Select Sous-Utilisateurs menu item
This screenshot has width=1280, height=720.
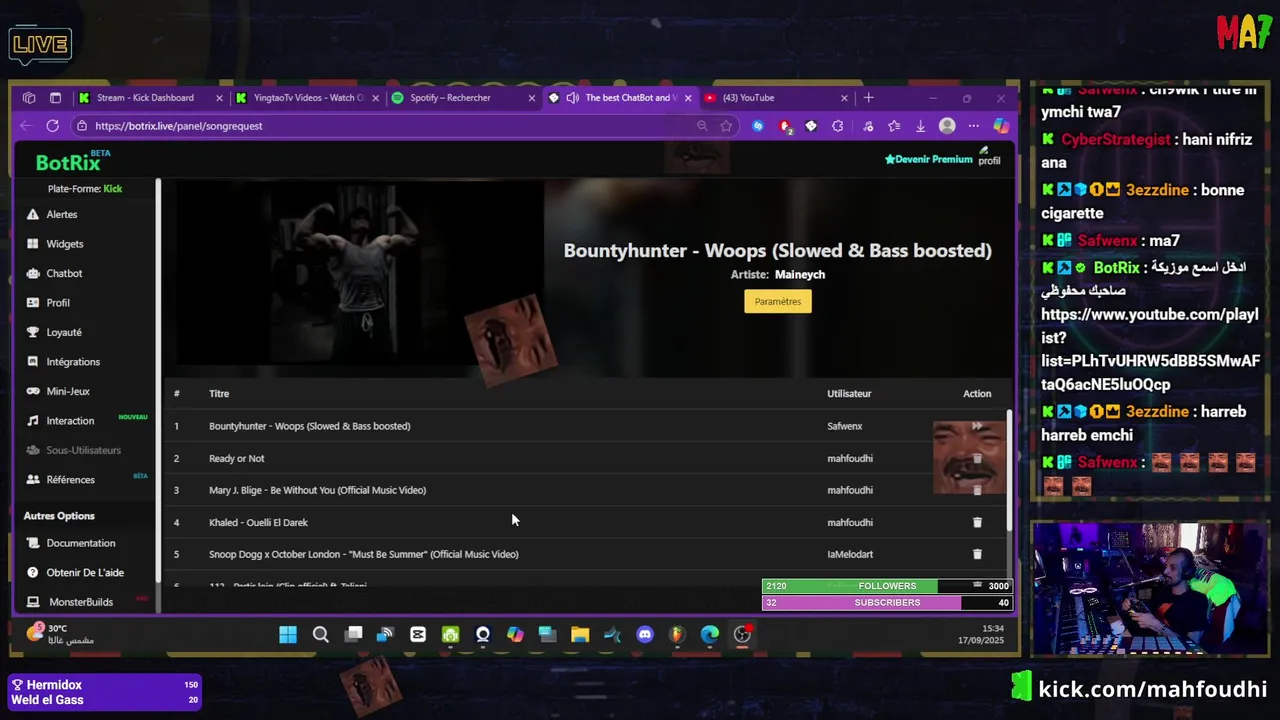[x=83, y=450]
